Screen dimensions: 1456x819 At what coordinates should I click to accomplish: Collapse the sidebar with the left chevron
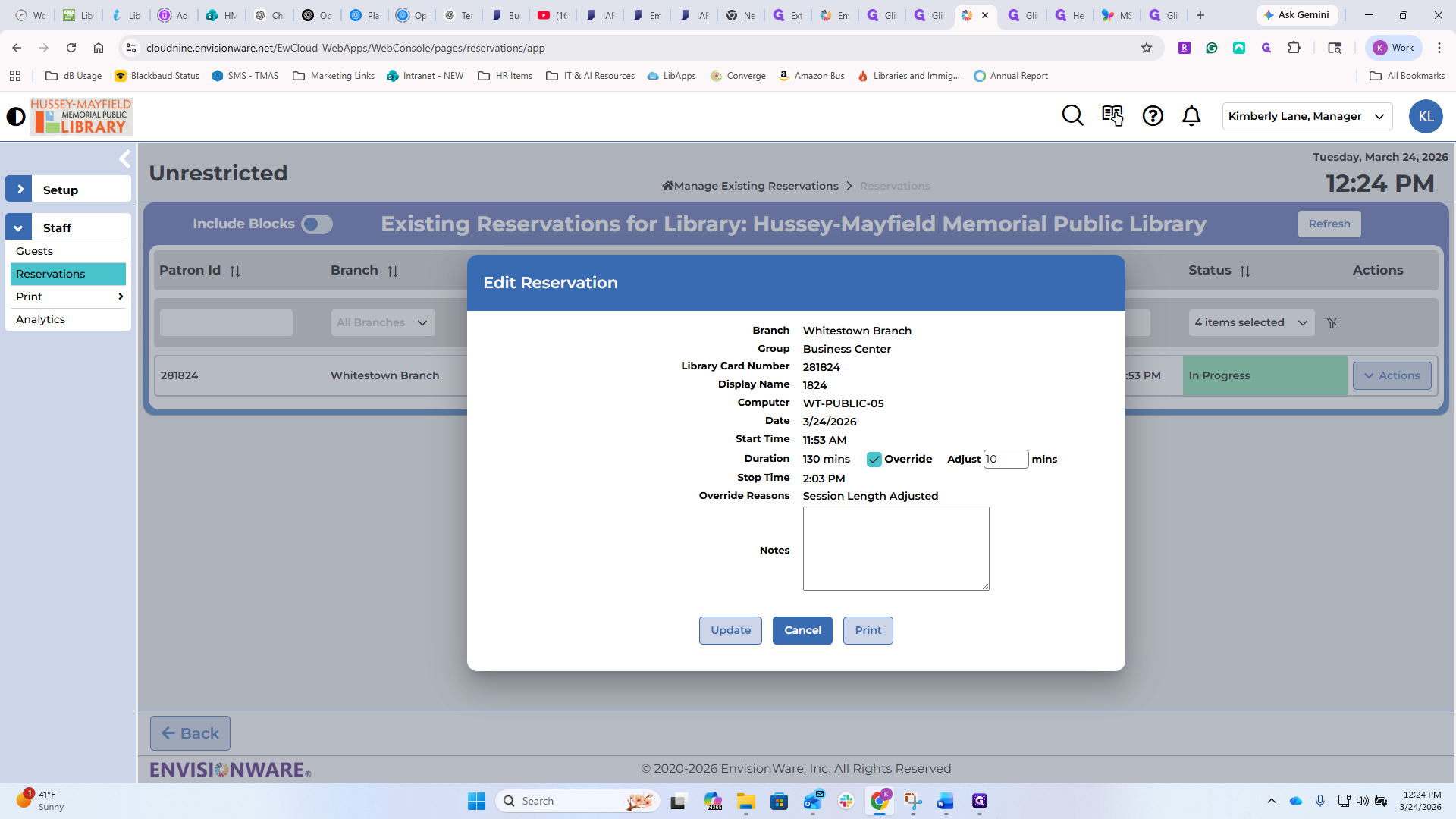[x=125, y=159]
